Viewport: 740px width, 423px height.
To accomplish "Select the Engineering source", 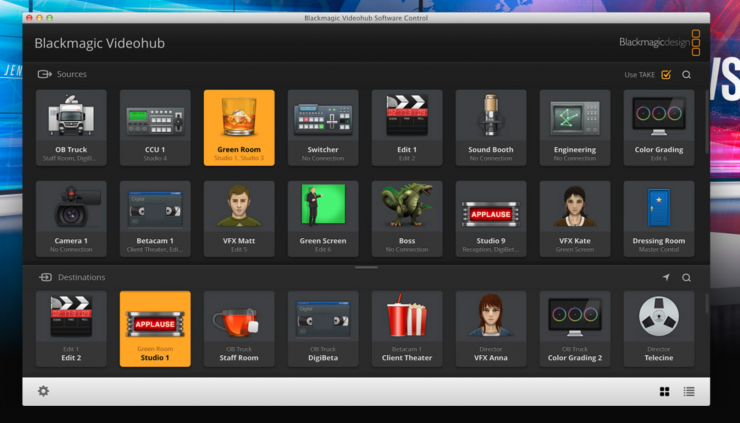I will coord(575,127).
